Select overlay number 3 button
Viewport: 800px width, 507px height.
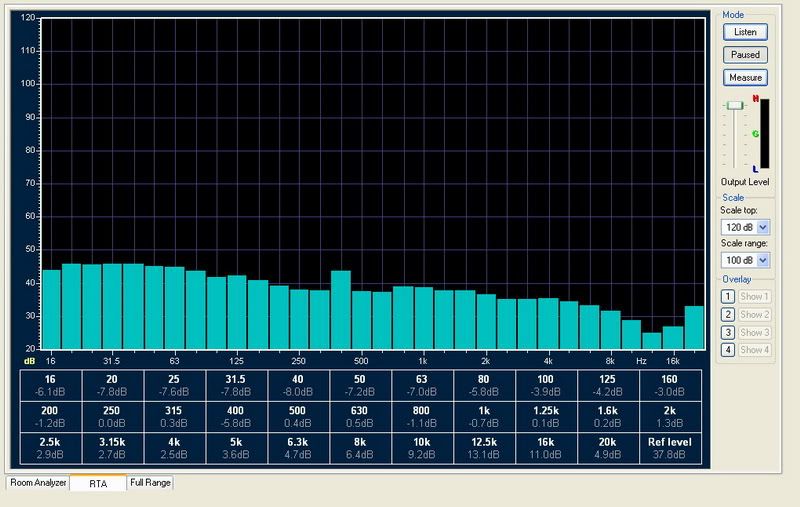click(727, 332)
